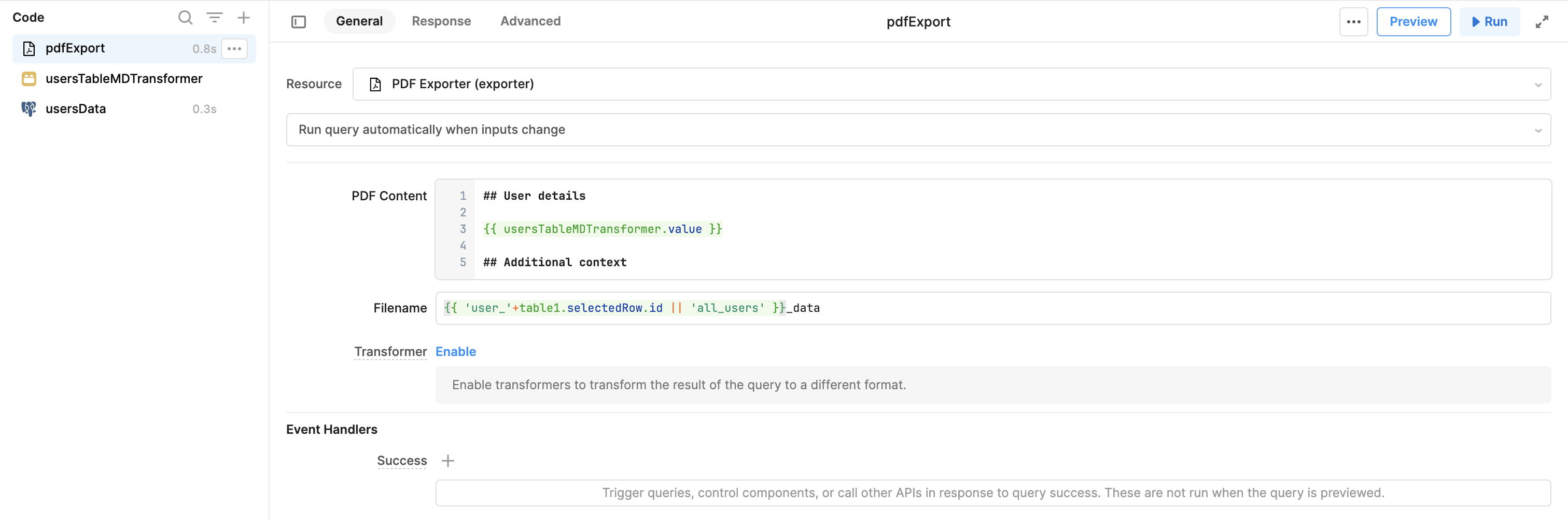The image size is (1568, 521).
Task: Open the header more options ellipsis button
Action: pyautogui.click(x=1353, y=22)
